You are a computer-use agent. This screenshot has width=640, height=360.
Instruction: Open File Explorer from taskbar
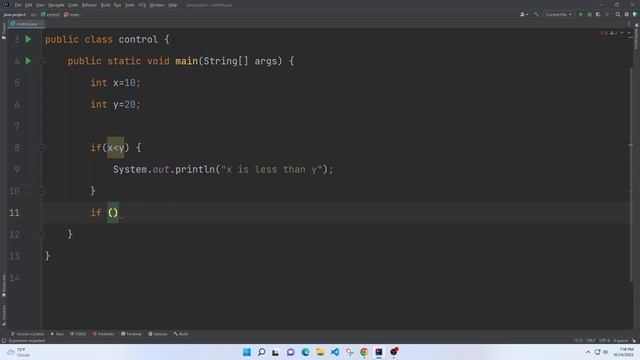(x=320, y=352)
